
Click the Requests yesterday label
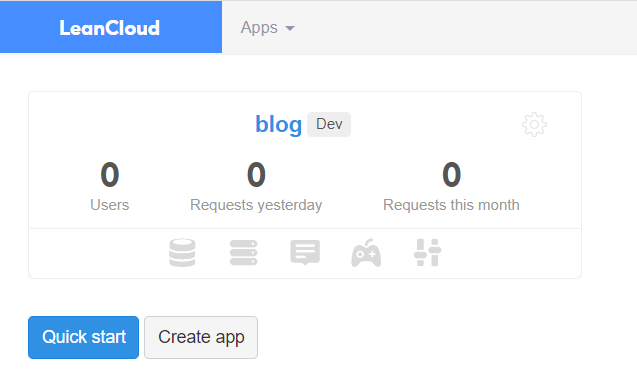[x=256, y=205]
